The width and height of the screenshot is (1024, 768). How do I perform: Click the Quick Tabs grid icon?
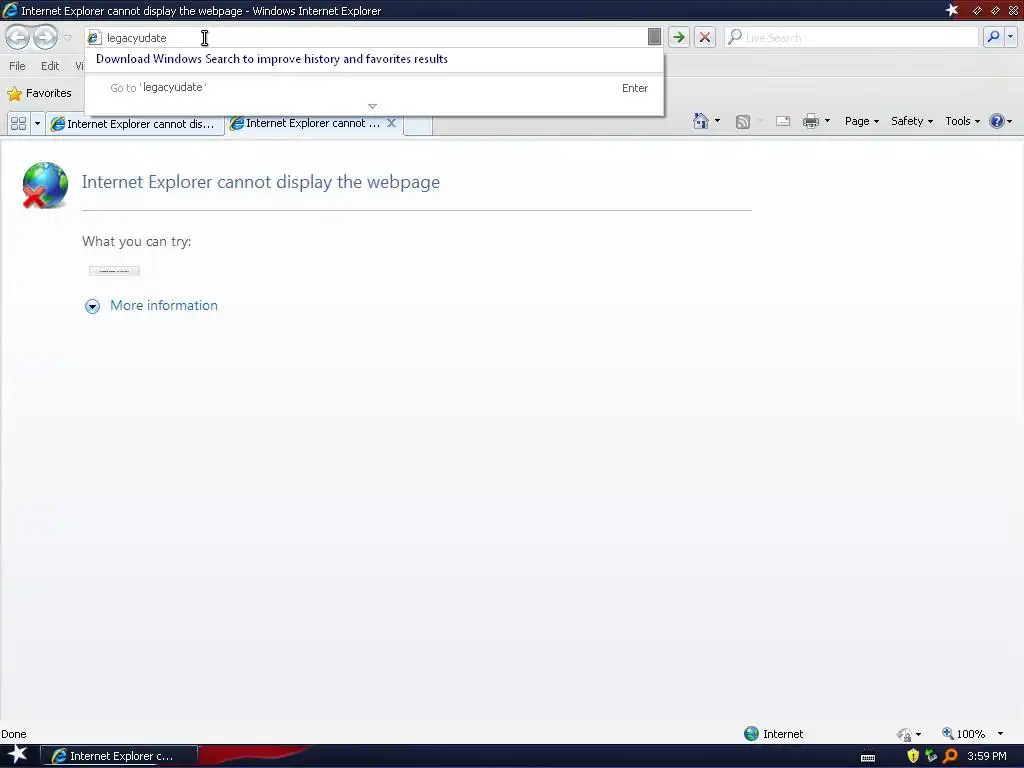coord(18,123)
